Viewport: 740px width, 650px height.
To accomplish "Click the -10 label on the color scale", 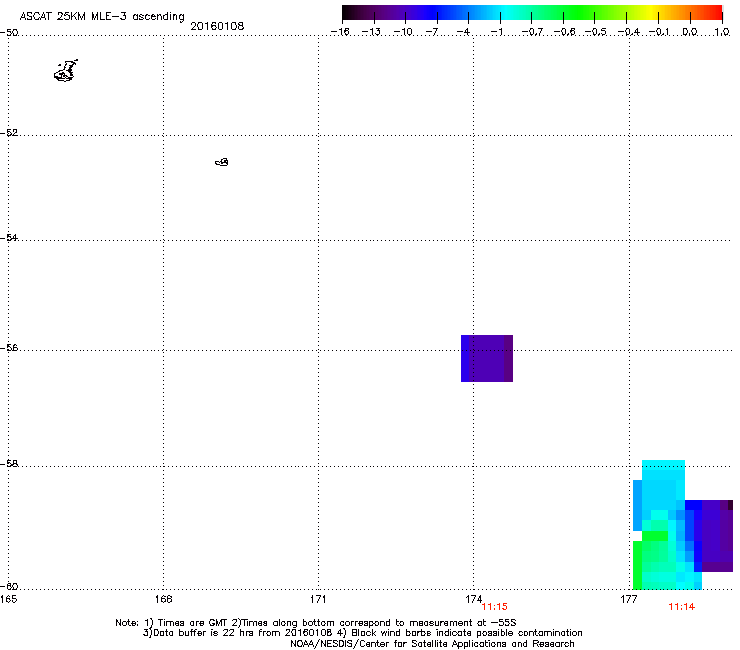I will [403, 32].
